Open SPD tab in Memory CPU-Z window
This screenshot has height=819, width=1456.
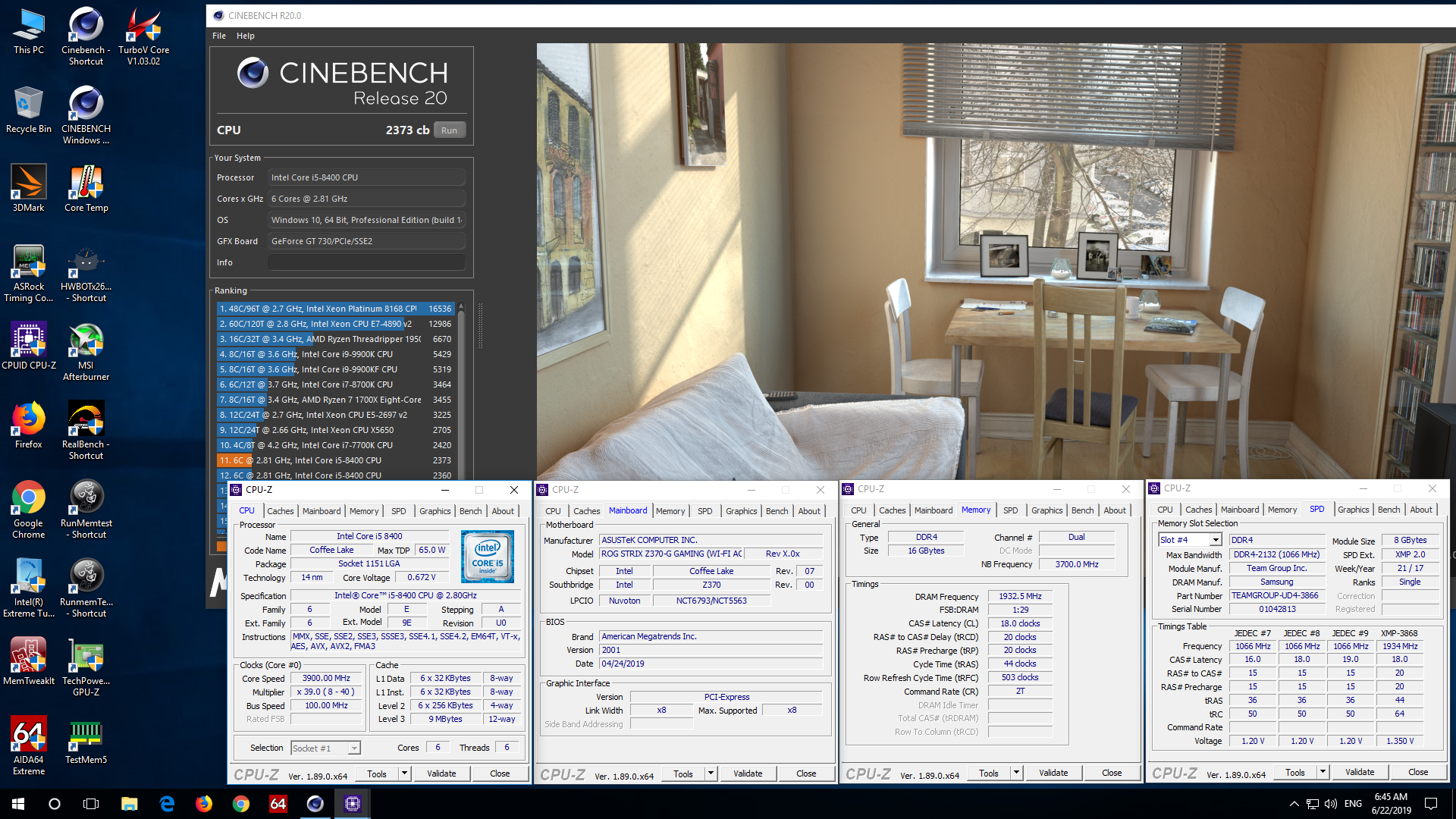pyautogui.click(x=1011, y=510)
